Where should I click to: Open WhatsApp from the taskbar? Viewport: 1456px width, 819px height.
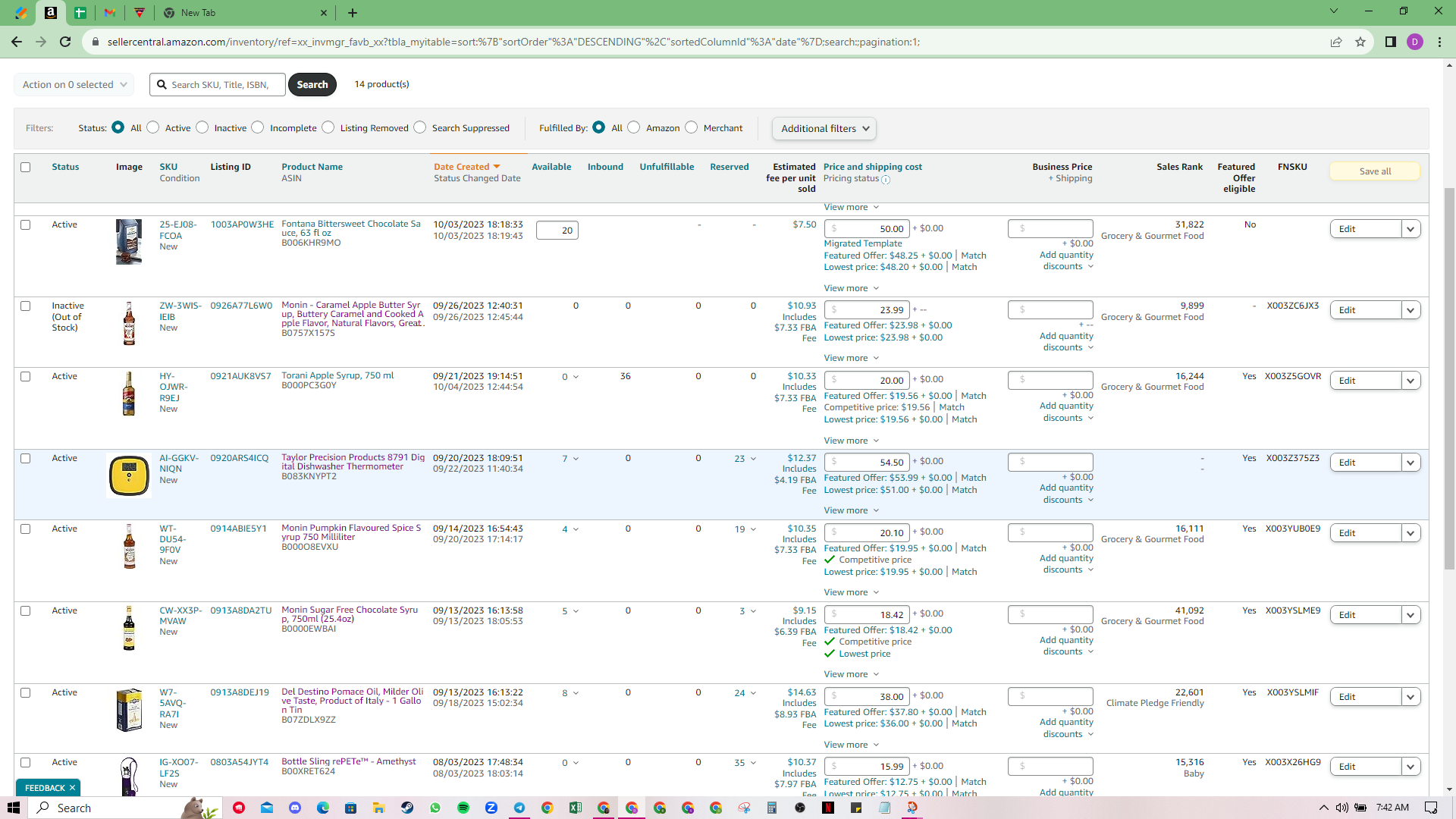(435, 808)
